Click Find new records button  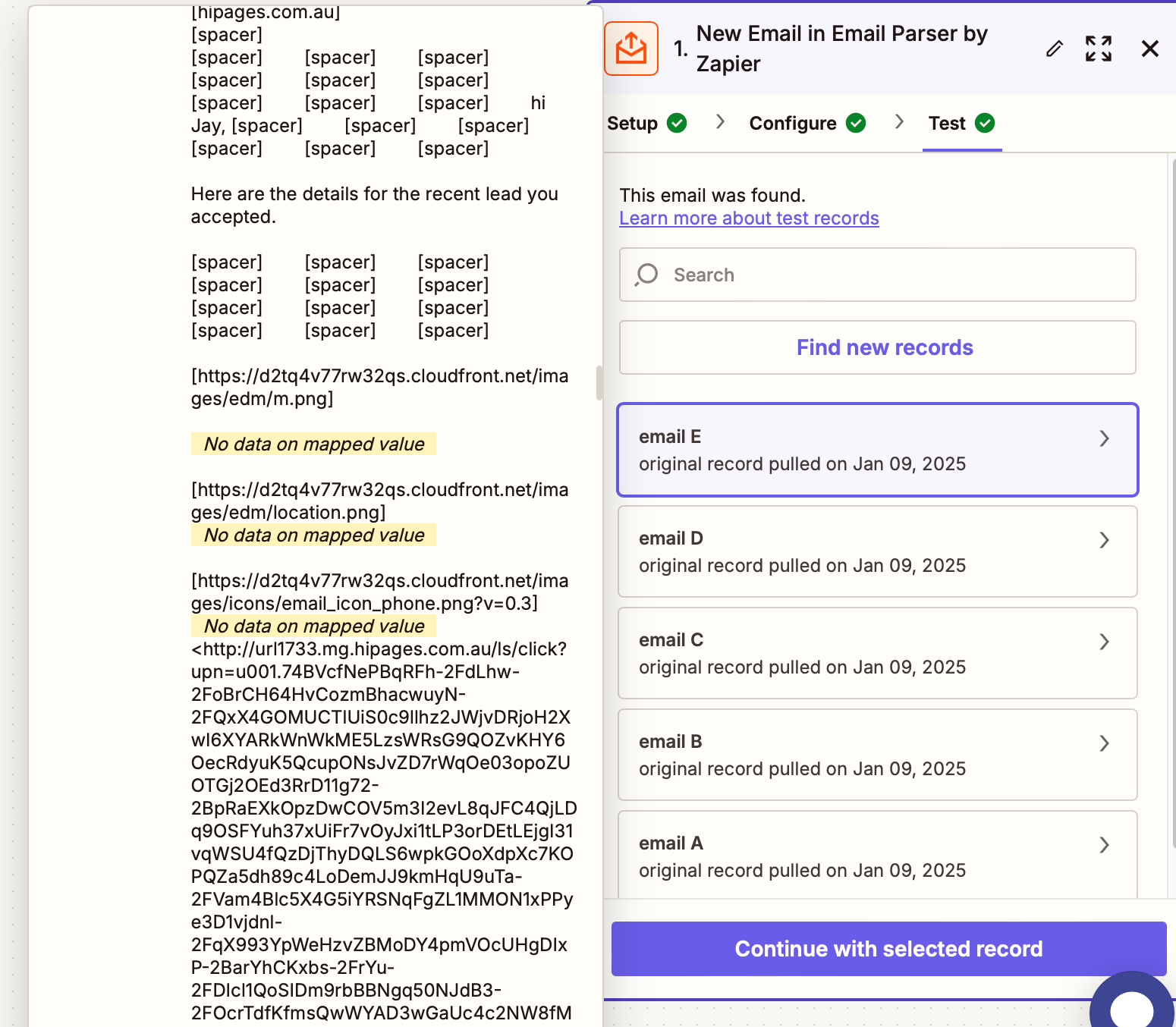878,347
